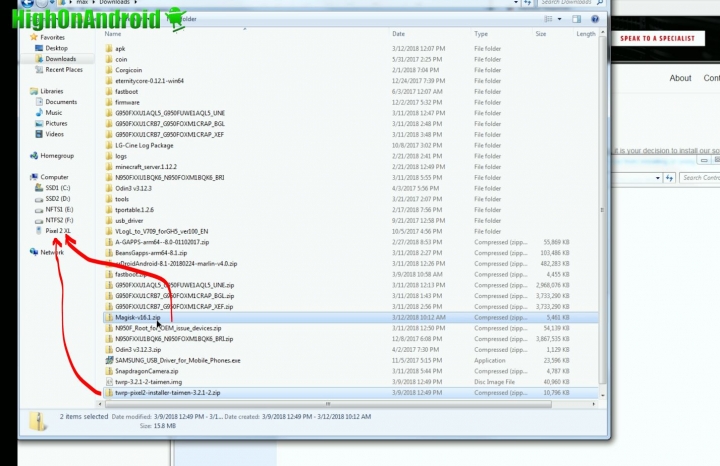The width and height of the screenshot is (720, 466).
Task: Select twrp-3.2.1-2-taimen.img disc image icon
Action: tap(109, 382)
